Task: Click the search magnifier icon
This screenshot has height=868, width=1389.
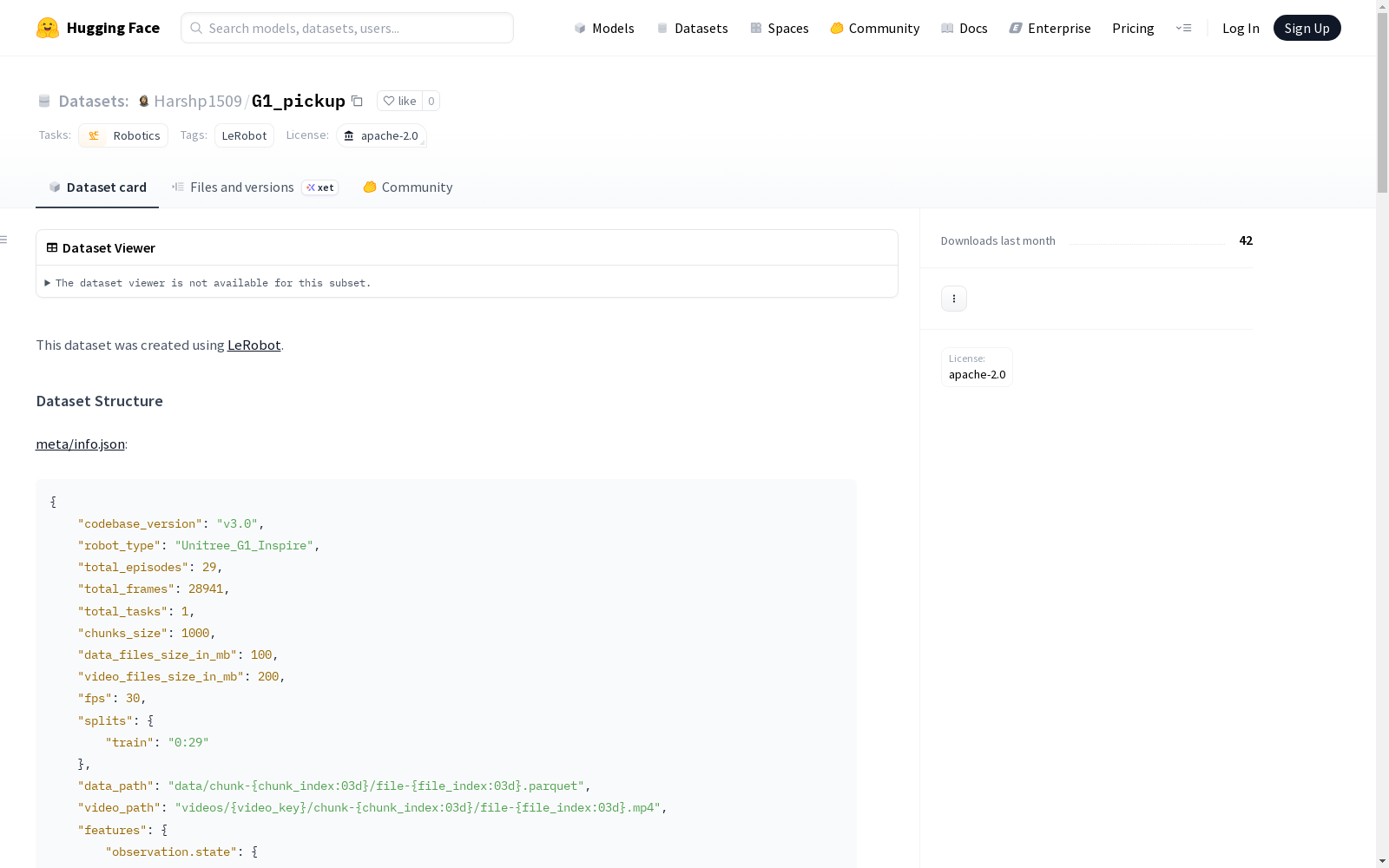Action: [x=196, y=28]
